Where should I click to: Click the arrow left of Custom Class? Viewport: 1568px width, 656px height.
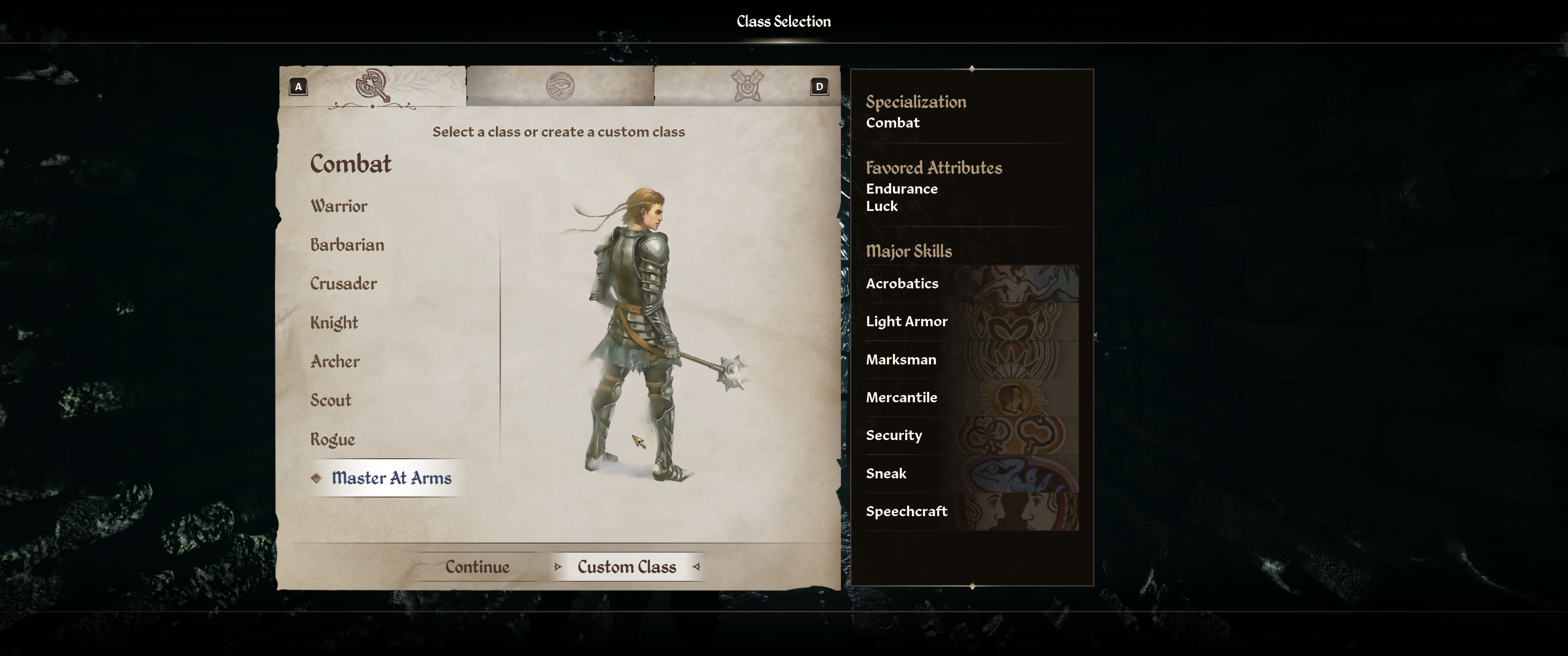click(x=558, y=567)
